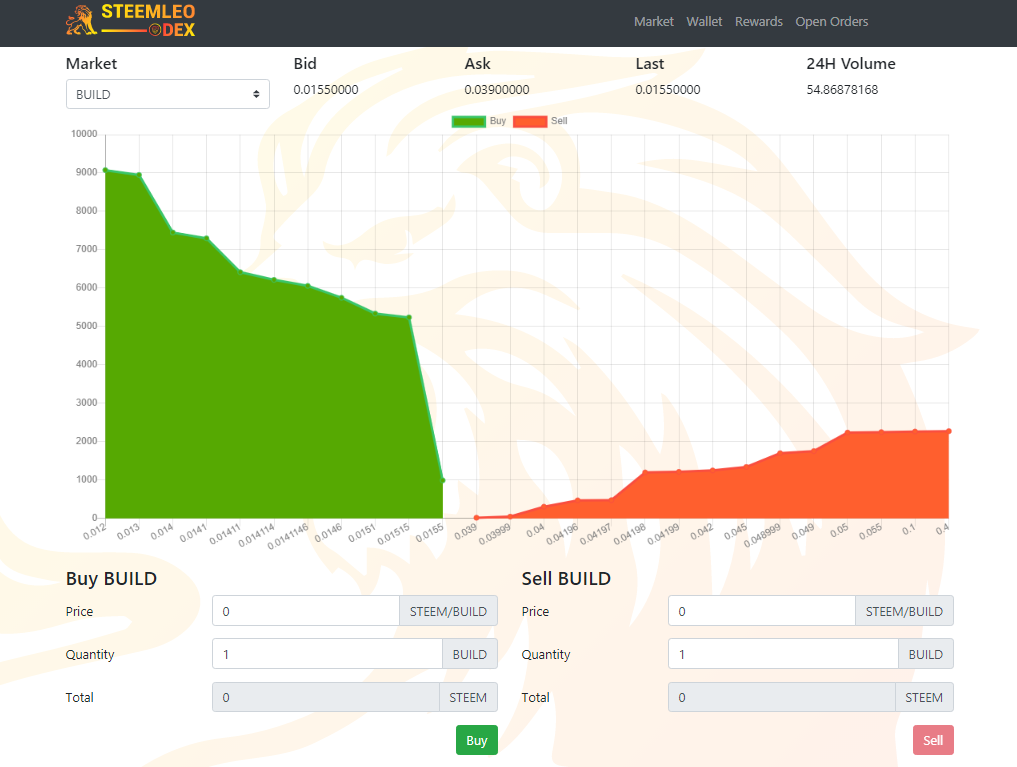Image resolution: width=1017 pixels, height=767 pixels.
Task: Click the STEEM/BUILD unit label in Sell form
Action: [x=904, y=611]
